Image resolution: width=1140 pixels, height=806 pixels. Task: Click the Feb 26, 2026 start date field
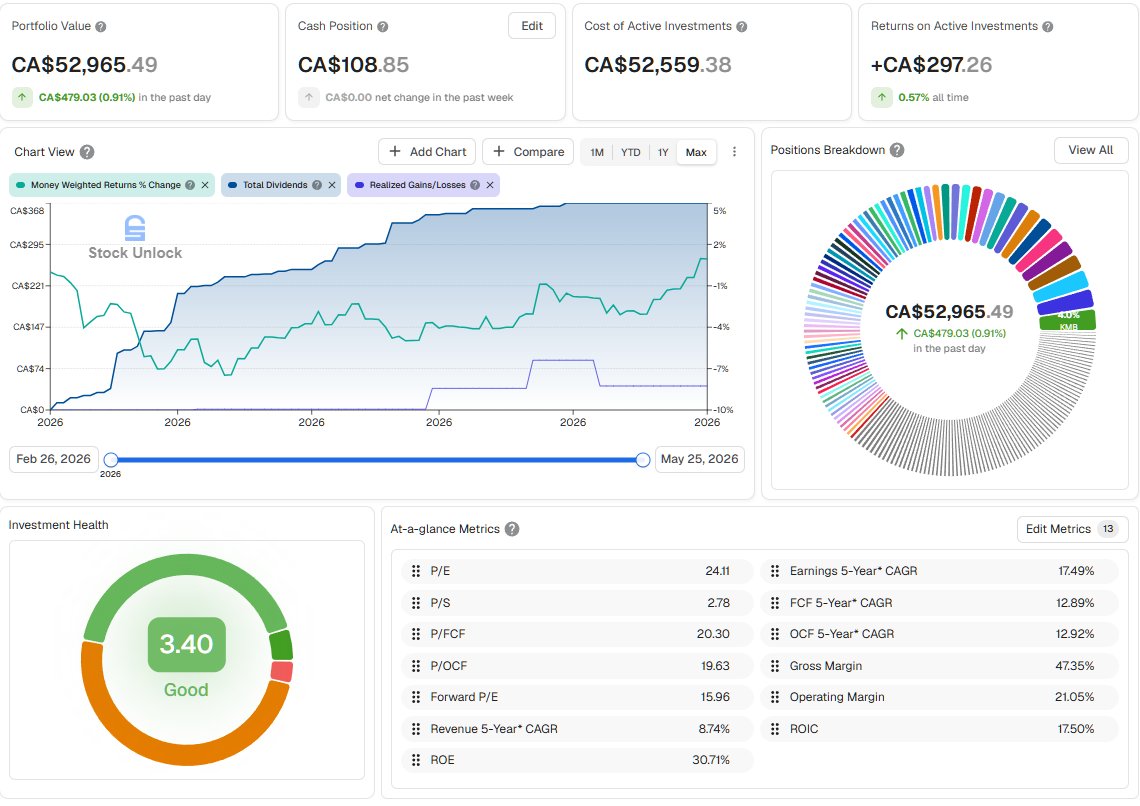[54, 459]
